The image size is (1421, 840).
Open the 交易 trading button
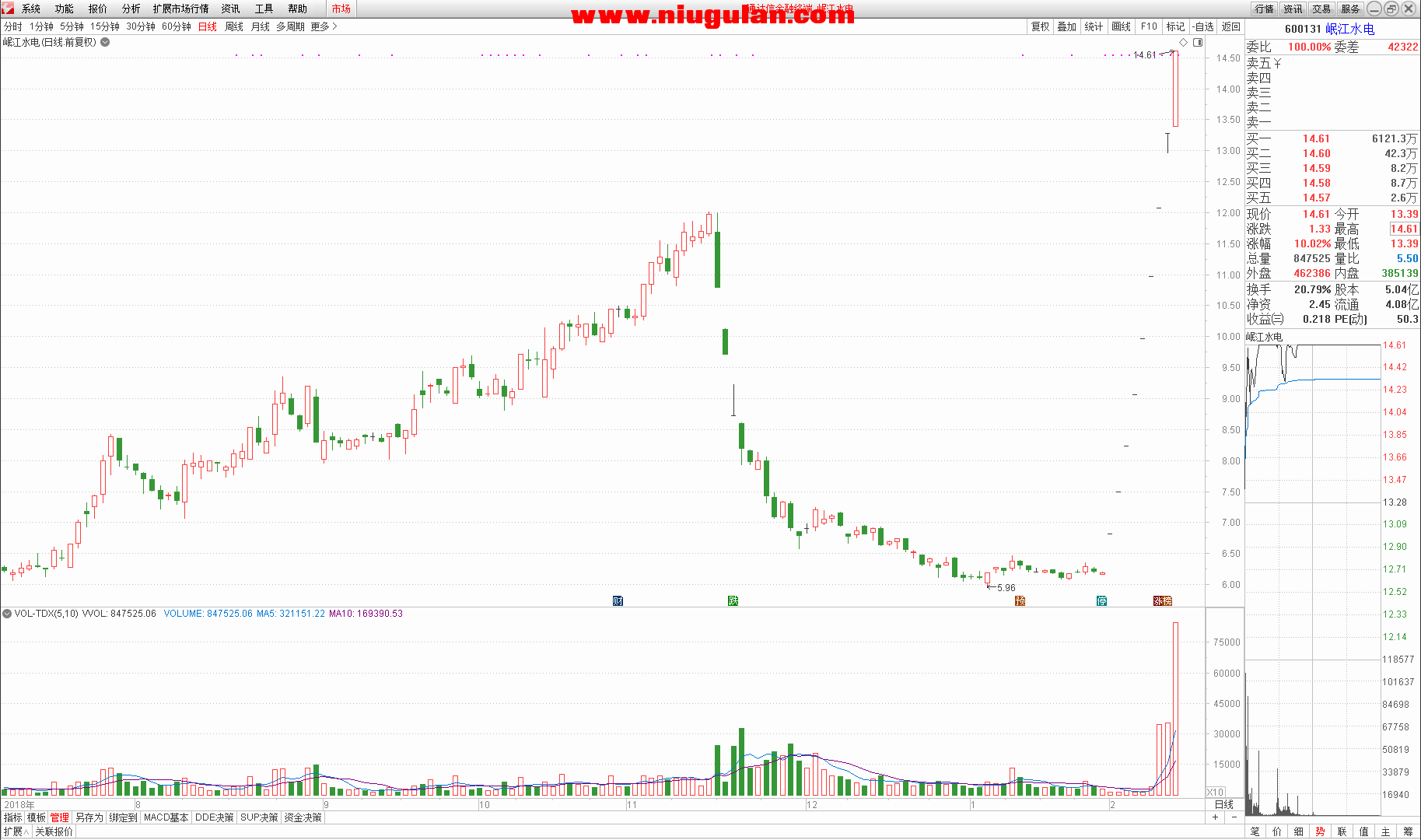[1322, 9]
